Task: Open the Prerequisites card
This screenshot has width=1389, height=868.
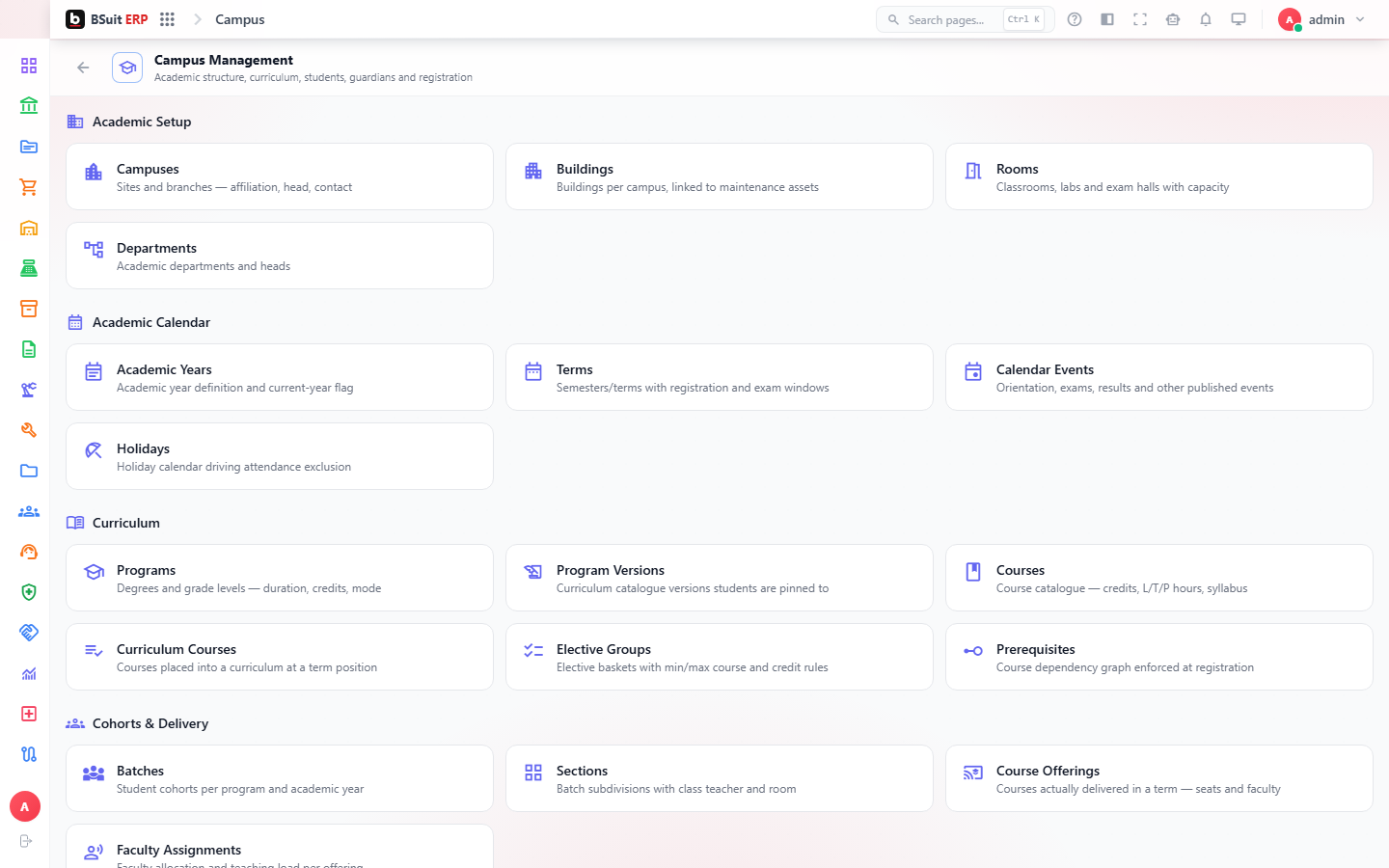Action: 1159,657
